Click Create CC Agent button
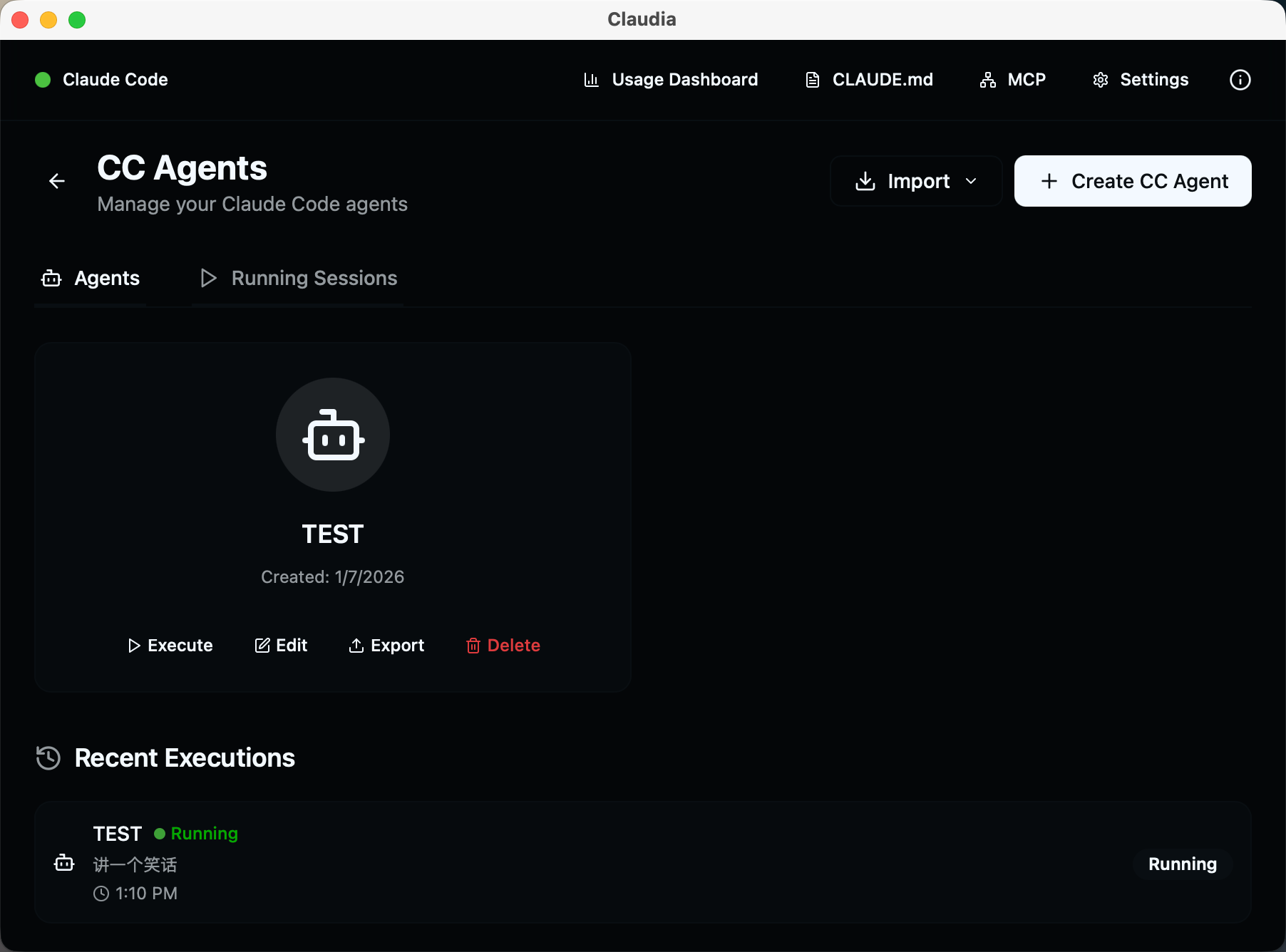Screen dimensions: 1286x952 1133,181
